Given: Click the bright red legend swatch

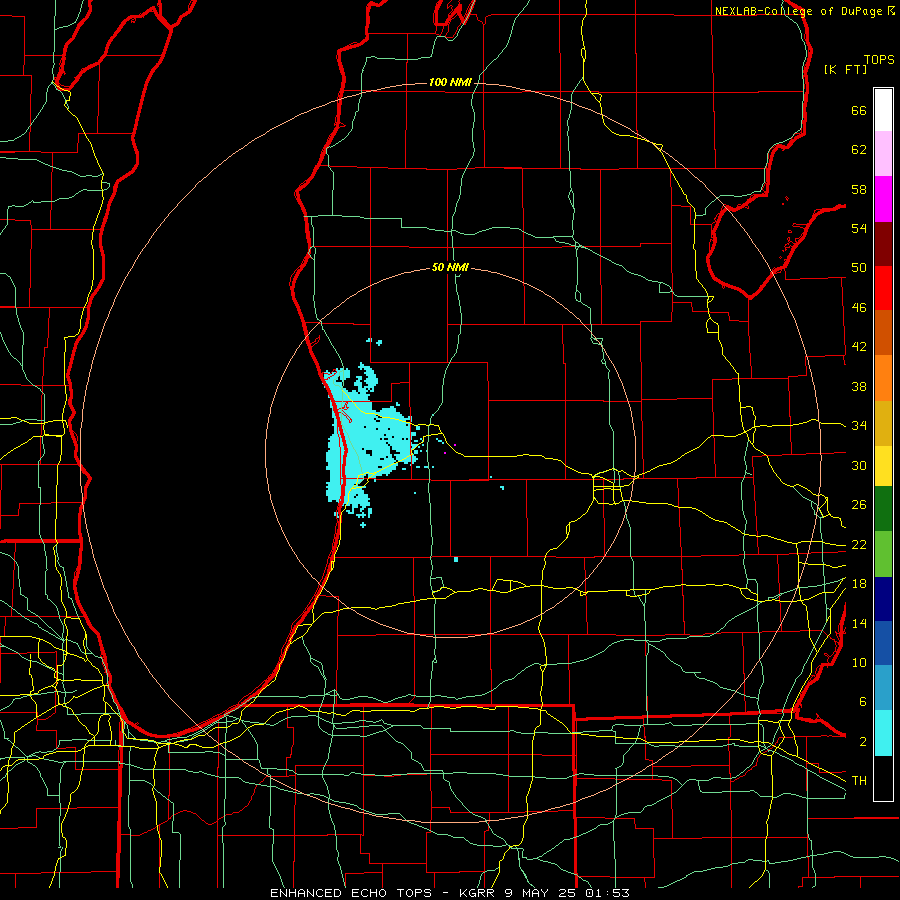Looking at the screenshot, I should coord(883,288).
